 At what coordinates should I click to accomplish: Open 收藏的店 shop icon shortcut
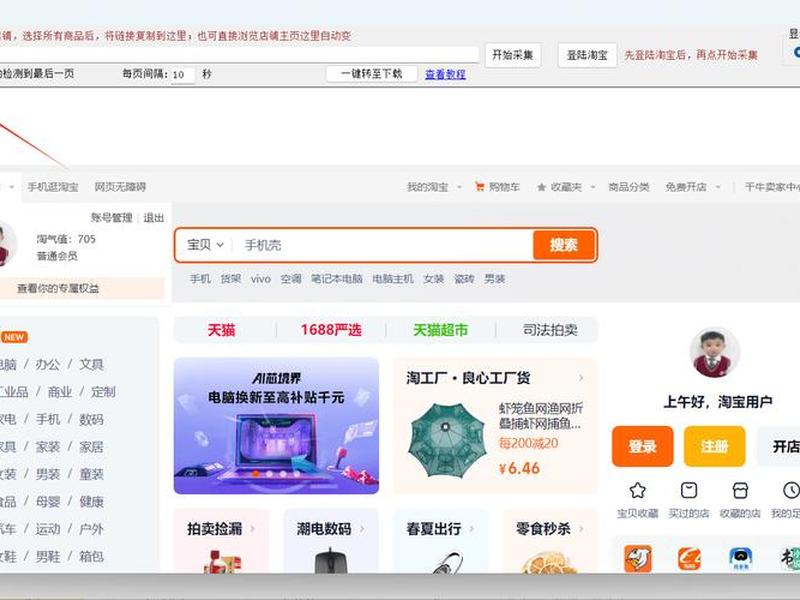pos(740,490)
